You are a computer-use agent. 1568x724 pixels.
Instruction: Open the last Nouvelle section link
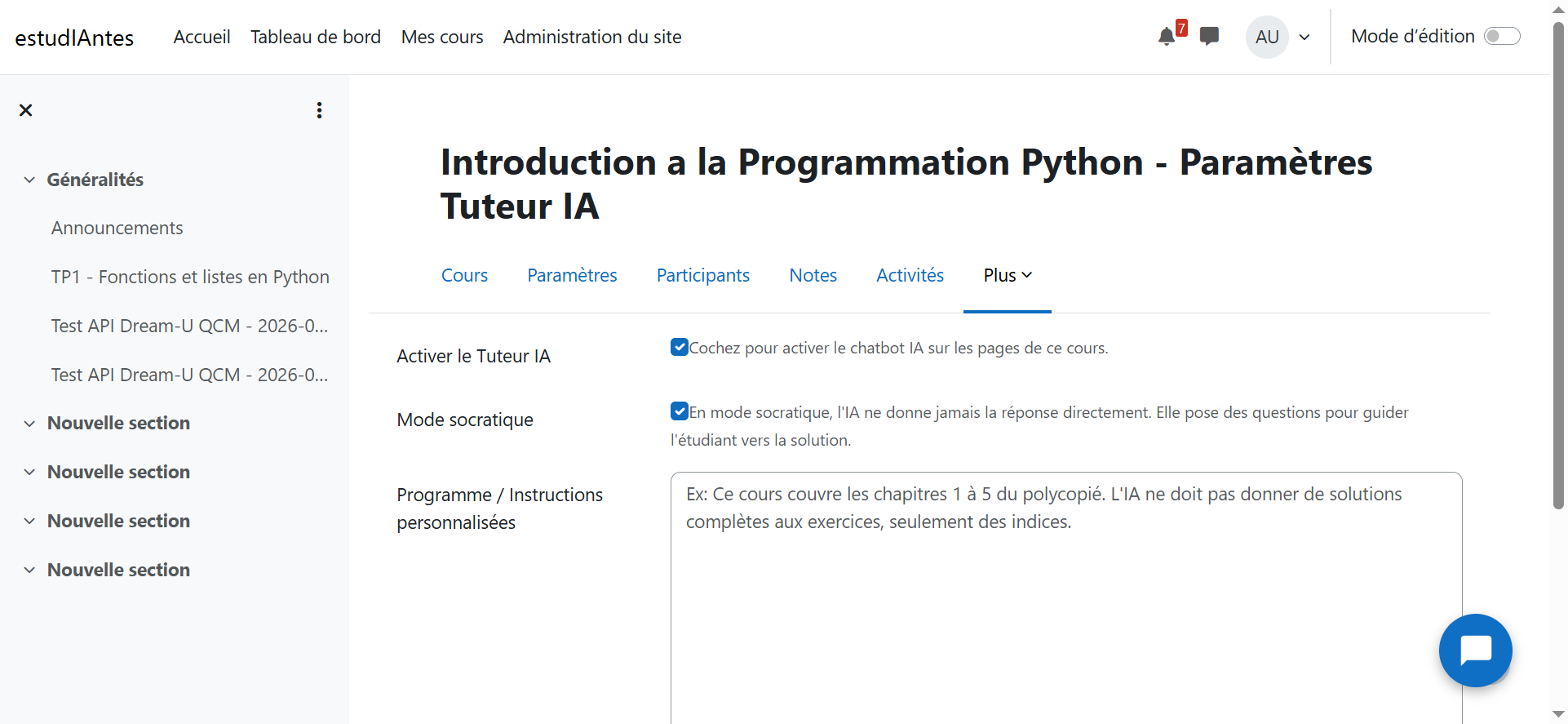(118, 571)
